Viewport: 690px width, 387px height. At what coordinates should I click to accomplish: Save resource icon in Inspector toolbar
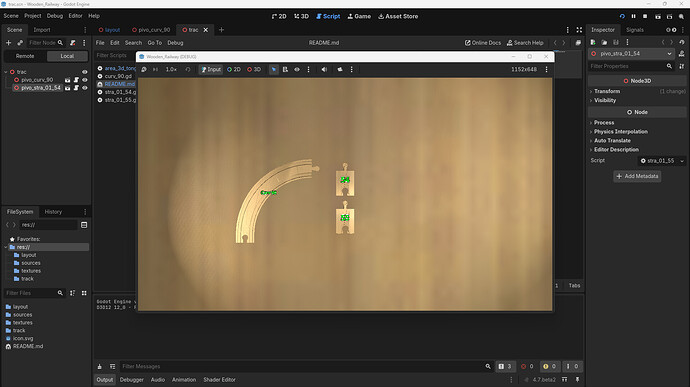click(616, 42)
